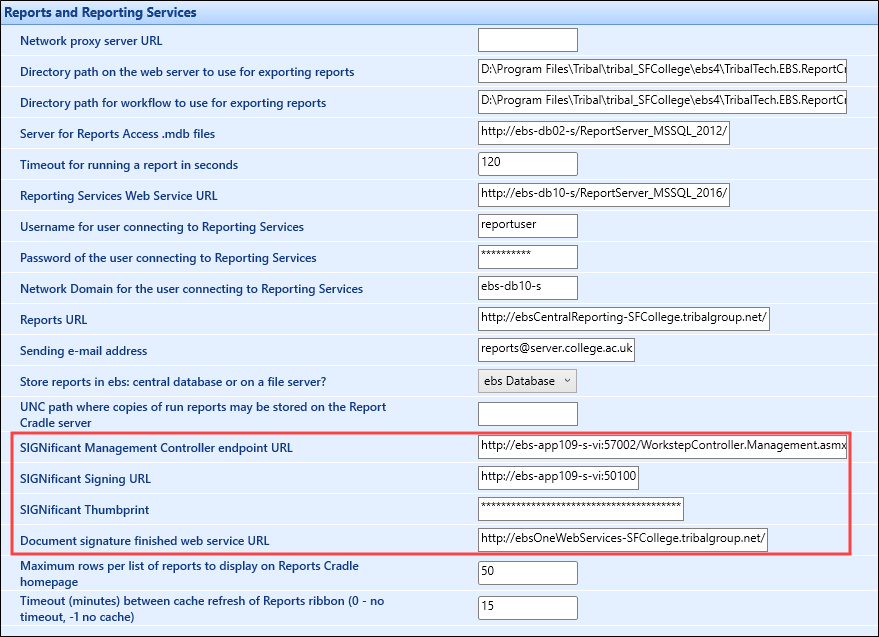Select the Maximum rows per list field showing 50
Viewport: 879px width, 637px height.
[527, 572]
